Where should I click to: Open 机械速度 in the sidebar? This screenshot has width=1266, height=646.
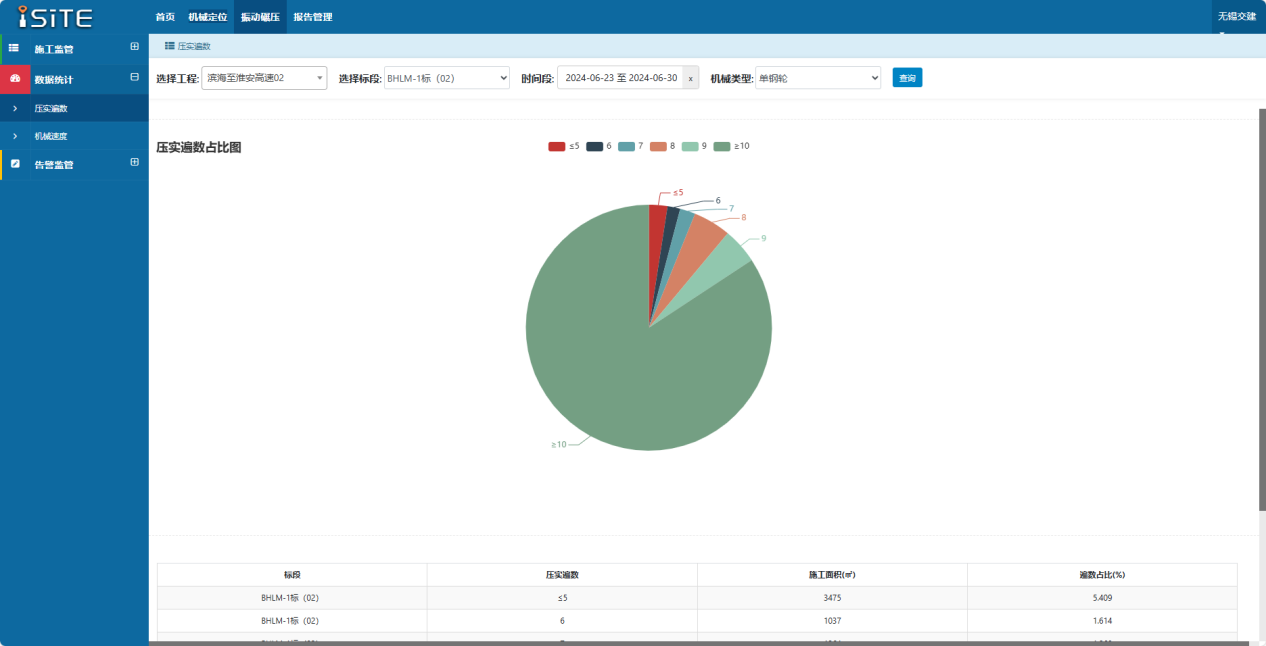tap(51, 136)
